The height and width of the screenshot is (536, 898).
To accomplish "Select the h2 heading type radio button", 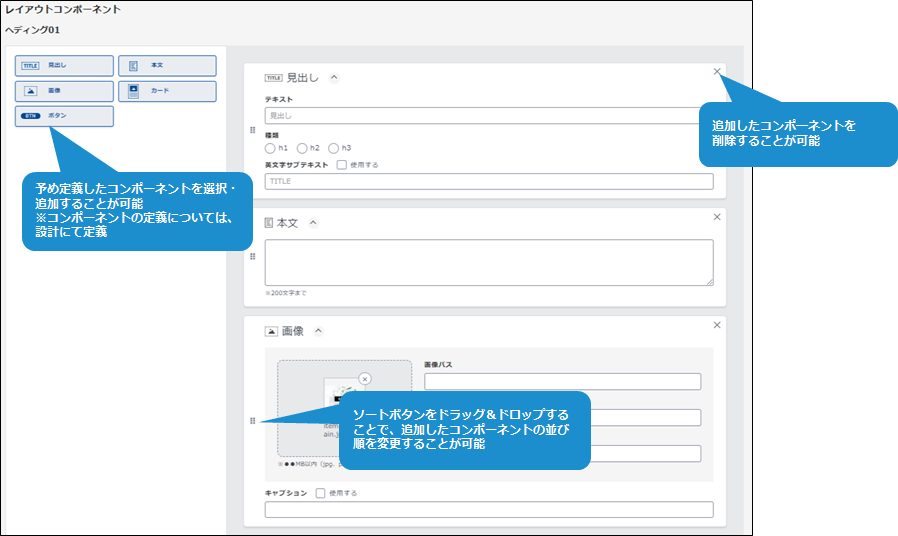I will [x=302, y=148].
